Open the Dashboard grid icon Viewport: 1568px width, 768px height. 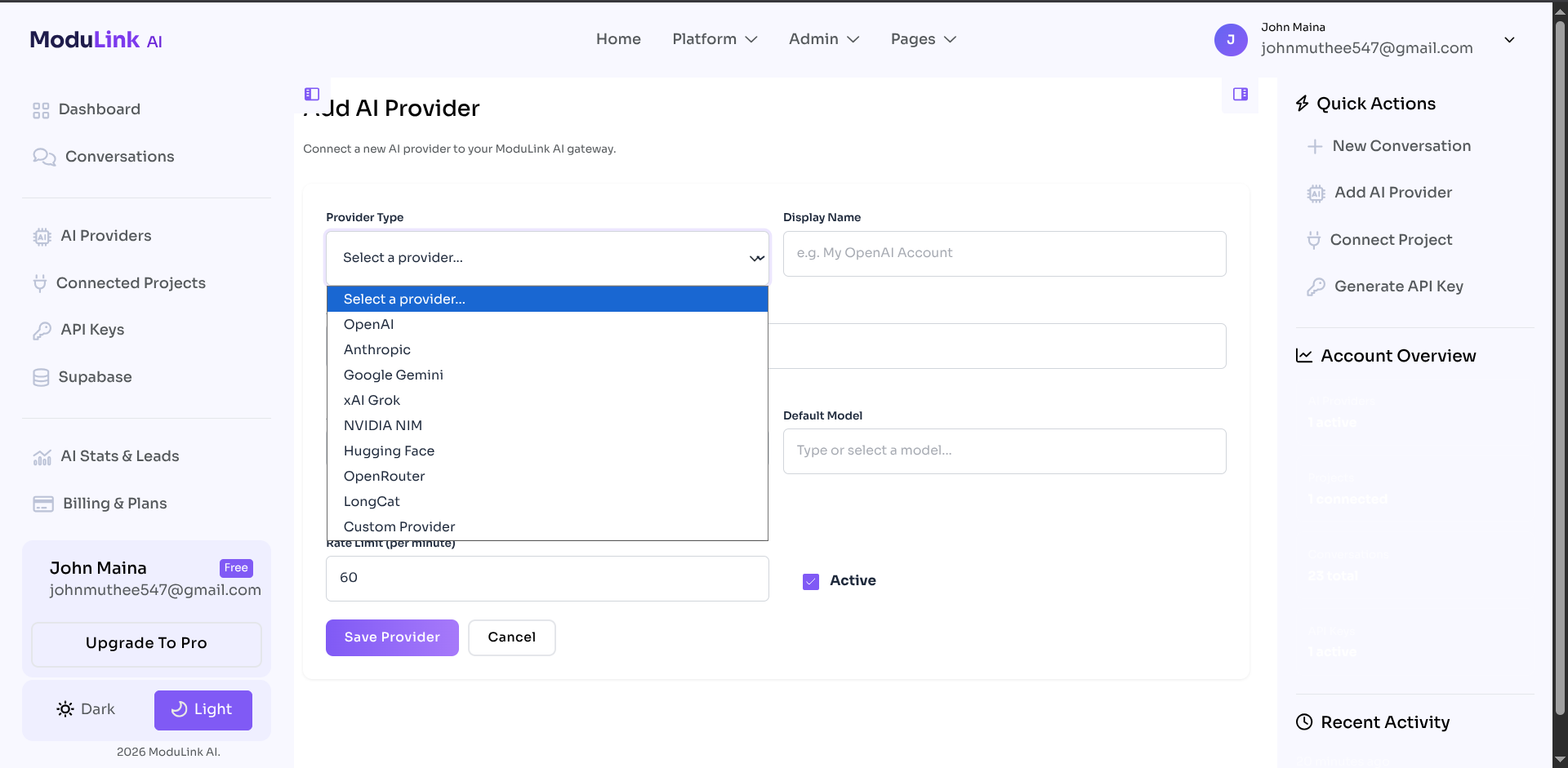pyautogui.click(x=41, y=110)
